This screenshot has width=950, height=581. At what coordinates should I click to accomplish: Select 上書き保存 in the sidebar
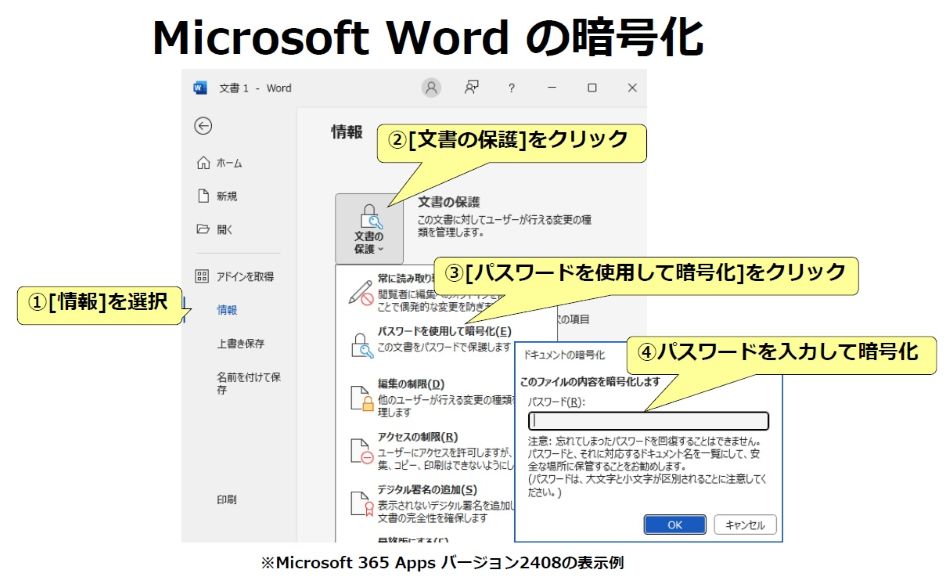tap(240, 344)
